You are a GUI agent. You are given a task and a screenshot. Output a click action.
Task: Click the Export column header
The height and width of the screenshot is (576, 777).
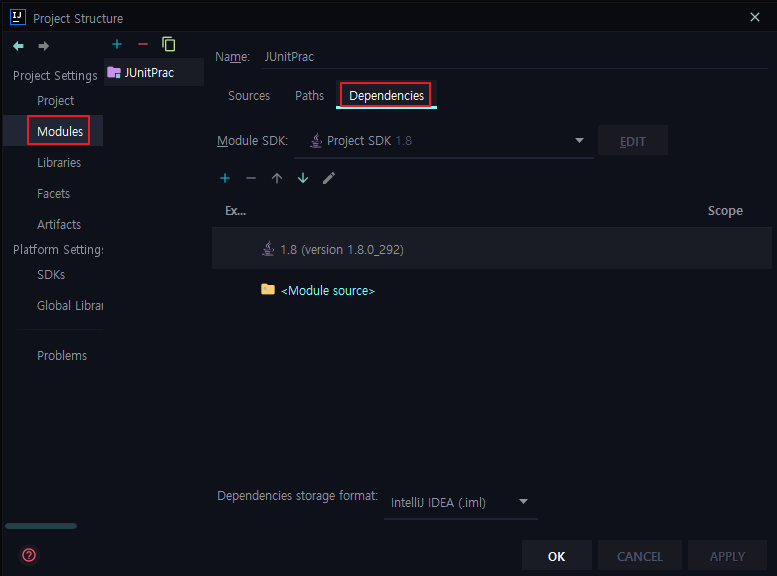pyautogui.click(x=235, y=211)
